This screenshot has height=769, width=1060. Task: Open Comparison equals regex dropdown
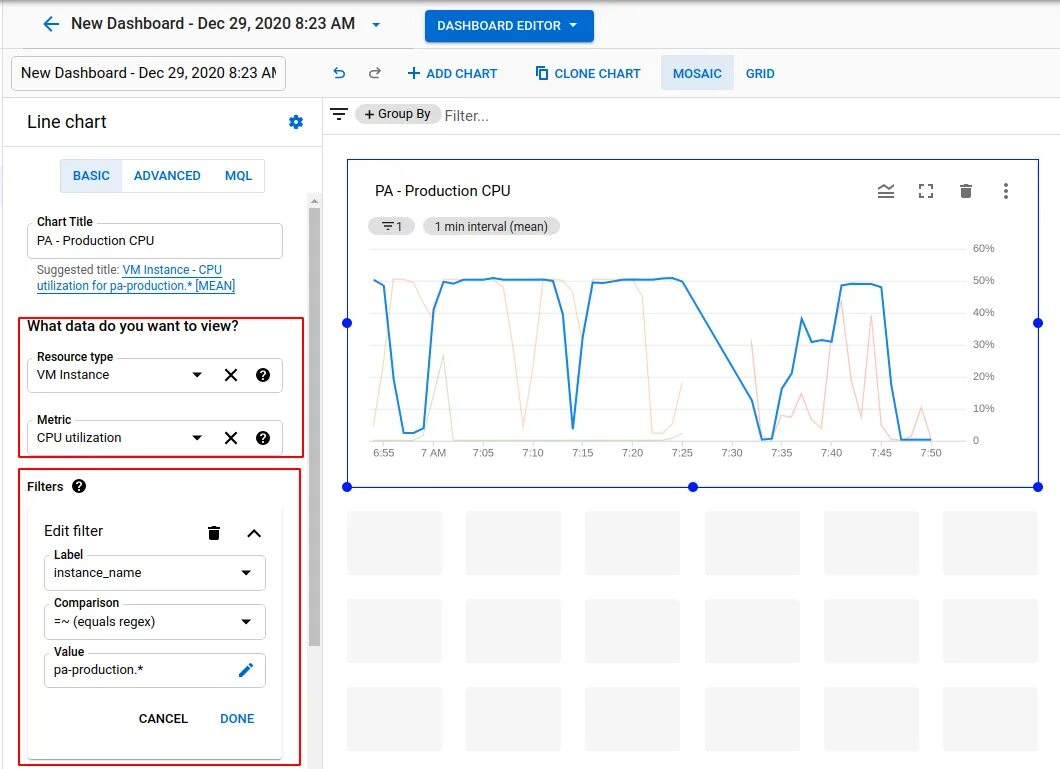coord(155,622)
